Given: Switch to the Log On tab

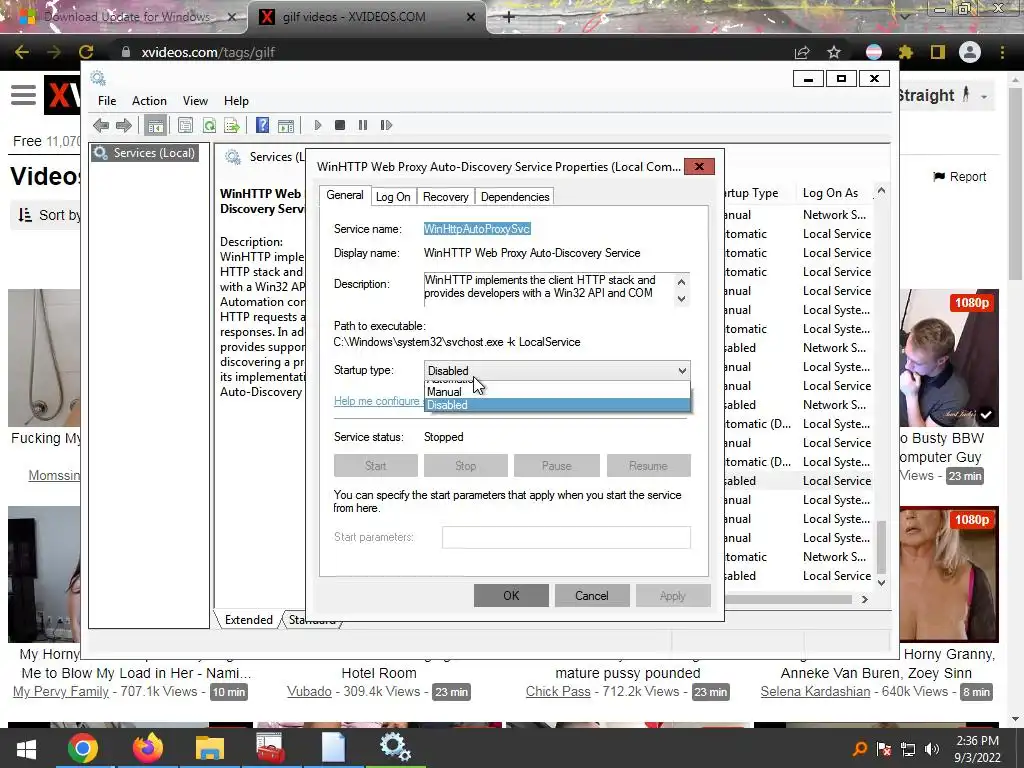Looking at the screenshot, I should pyautogui.click(x=392, y=197).
